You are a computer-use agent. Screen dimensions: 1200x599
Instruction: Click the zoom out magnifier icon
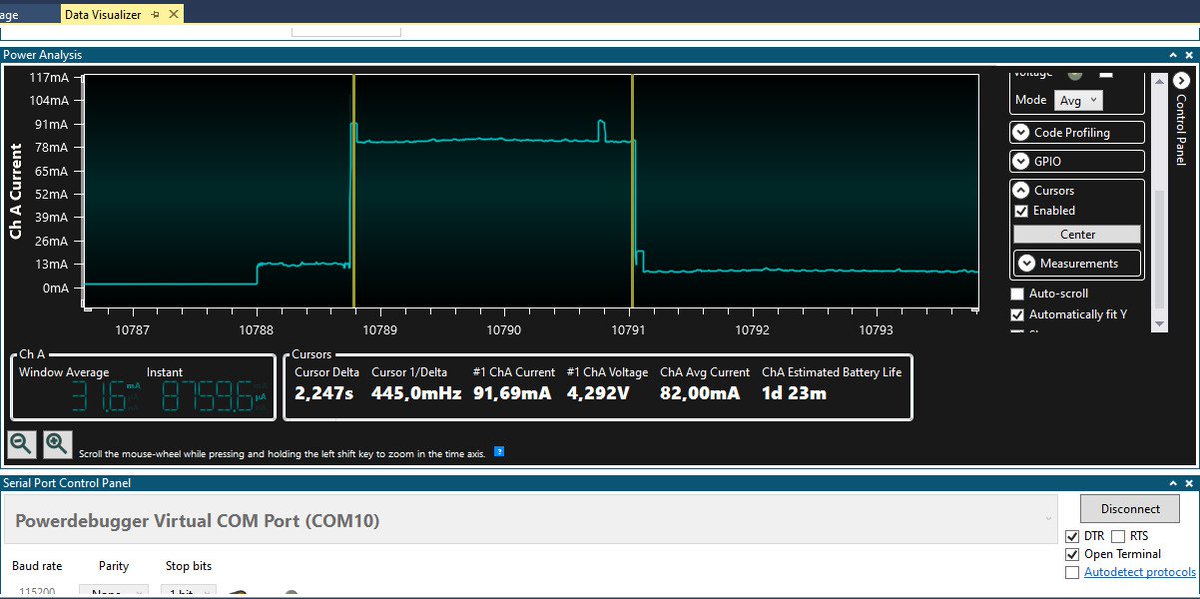[20, 444]
